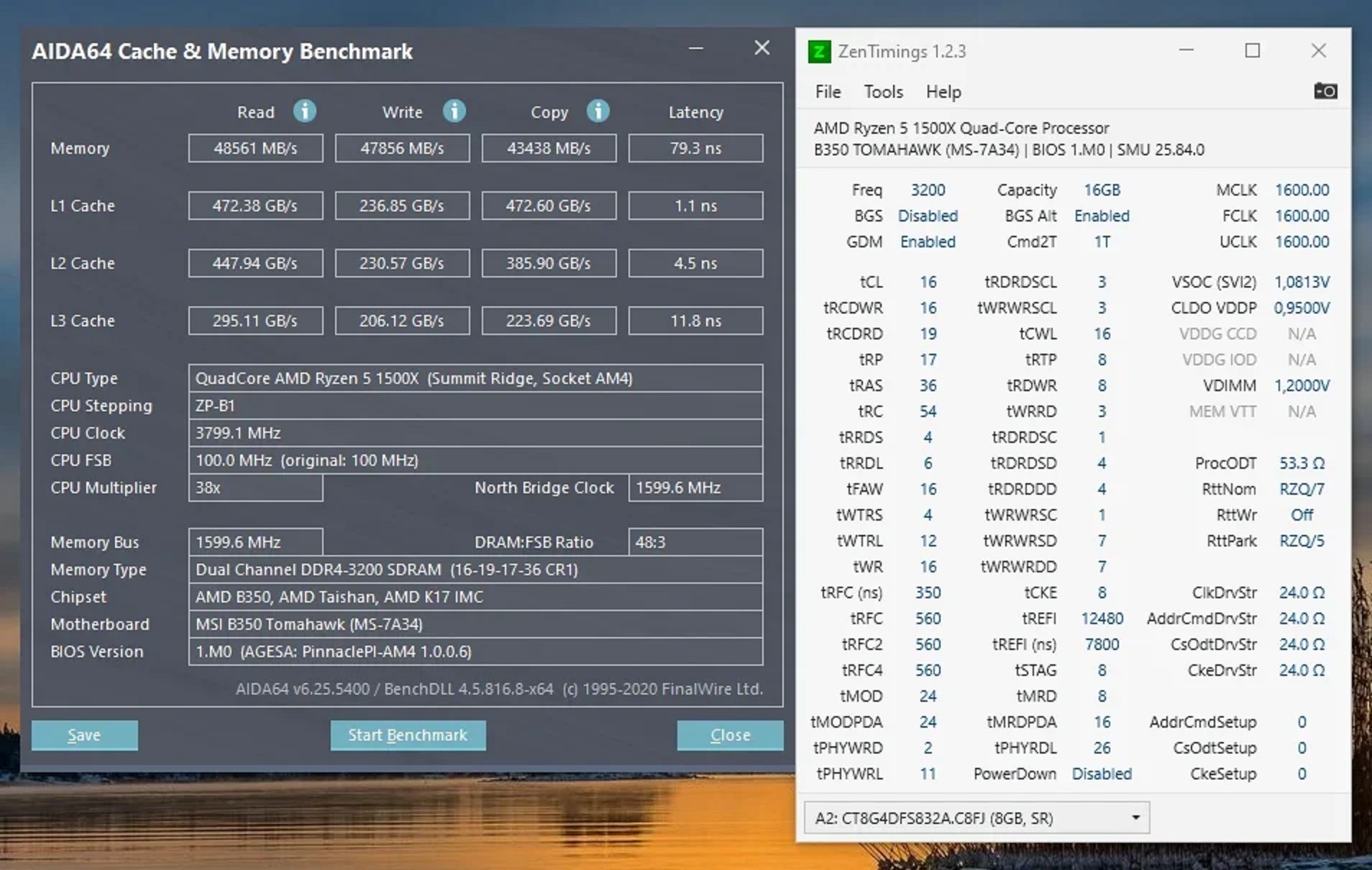This screenshot has height=870, width=1372.
Task: Select the Memory Read value 48561 MB/s
Action: click(x=255, y=148)
